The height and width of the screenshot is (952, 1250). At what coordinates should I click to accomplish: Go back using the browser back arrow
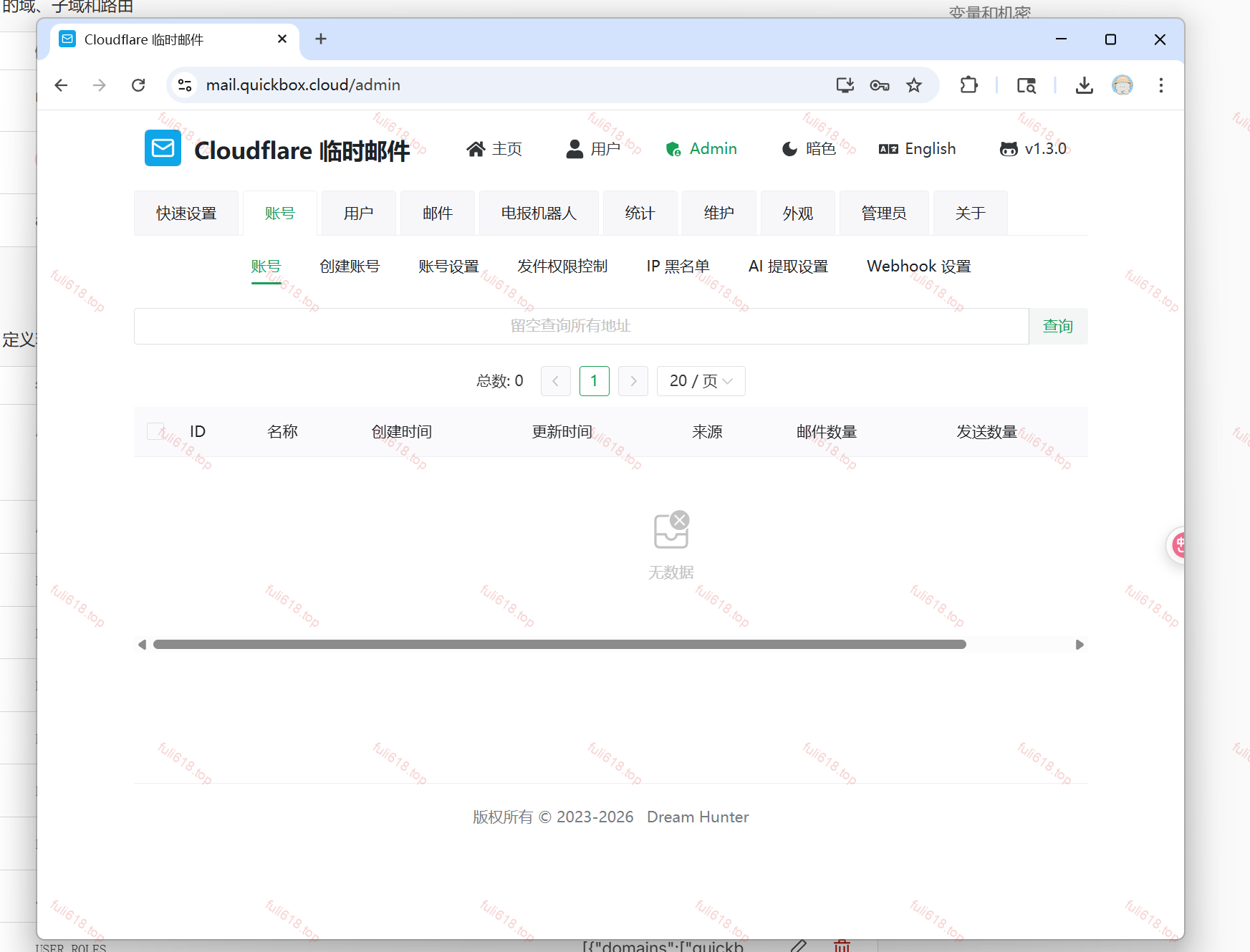click(x=61, y=85)
